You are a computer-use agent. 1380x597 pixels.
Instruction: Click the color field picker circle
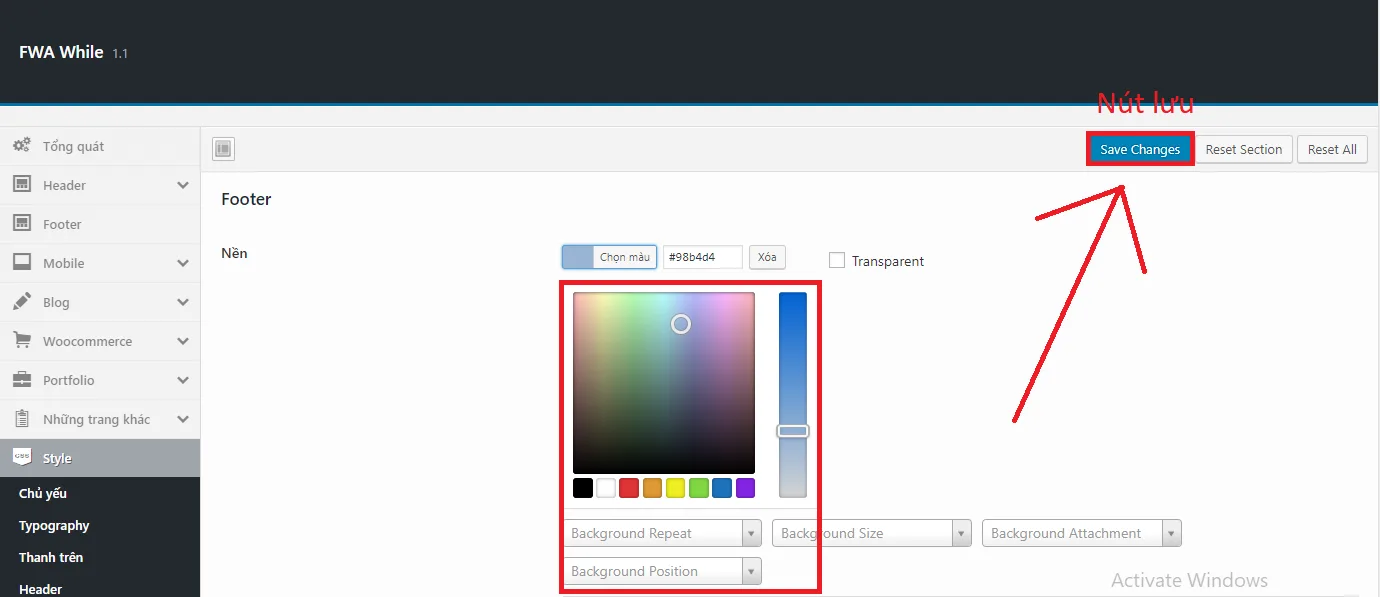681,324
